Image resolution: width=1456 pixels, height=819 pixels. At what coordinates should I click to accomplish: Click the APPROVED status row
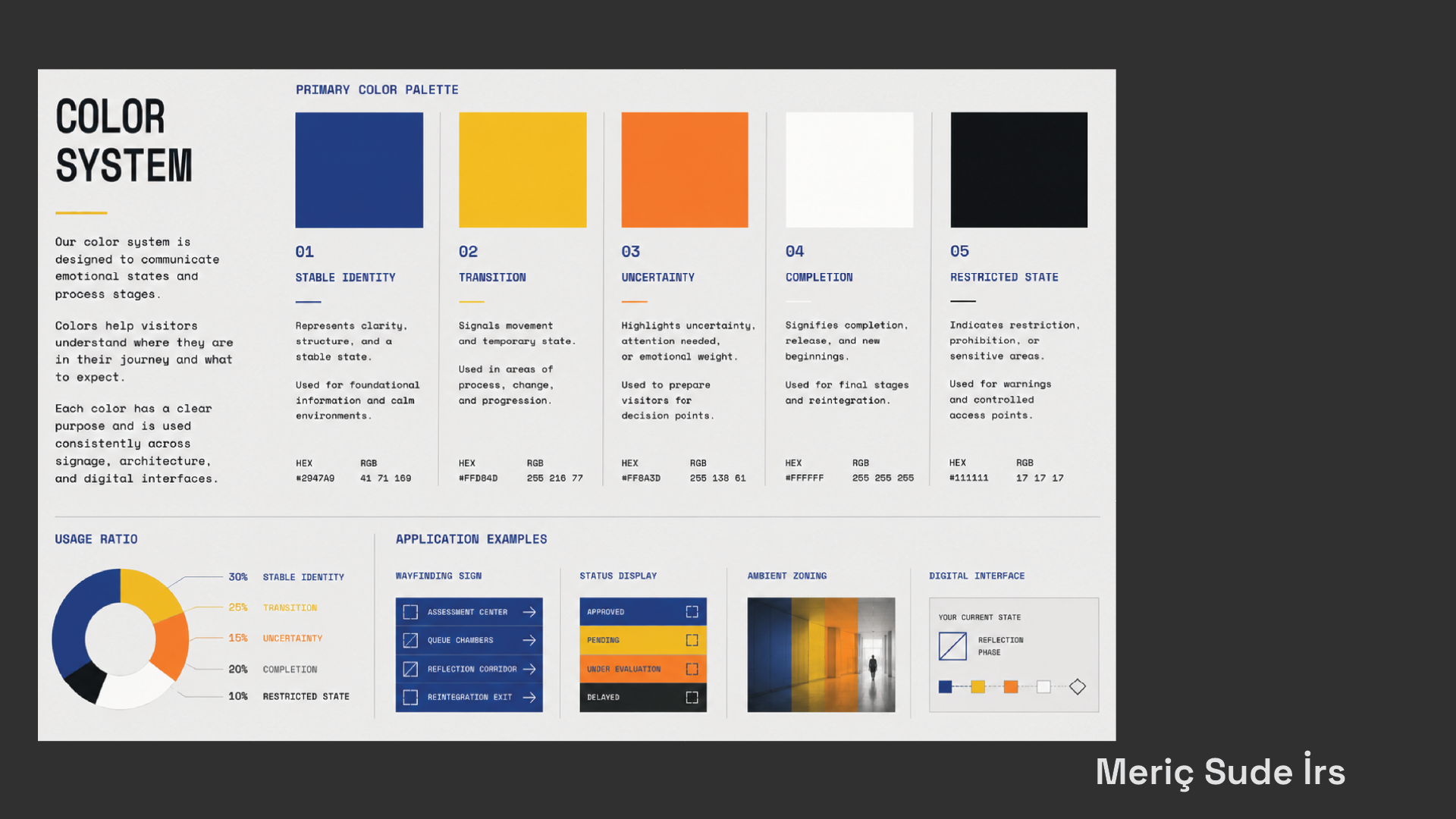643,612
